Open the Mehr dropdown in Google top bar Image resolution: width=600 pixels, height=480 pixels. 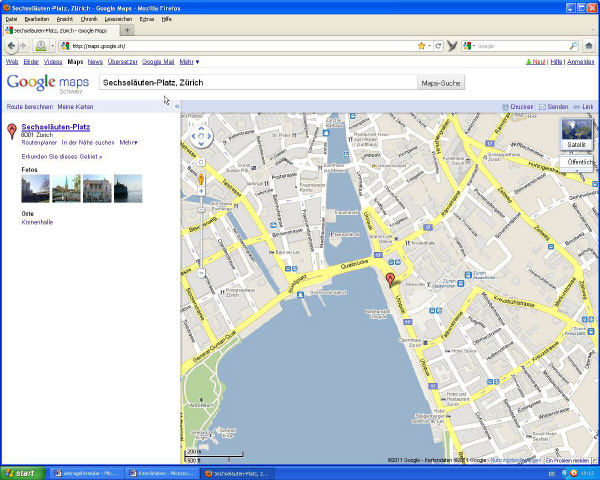point(189,62)
